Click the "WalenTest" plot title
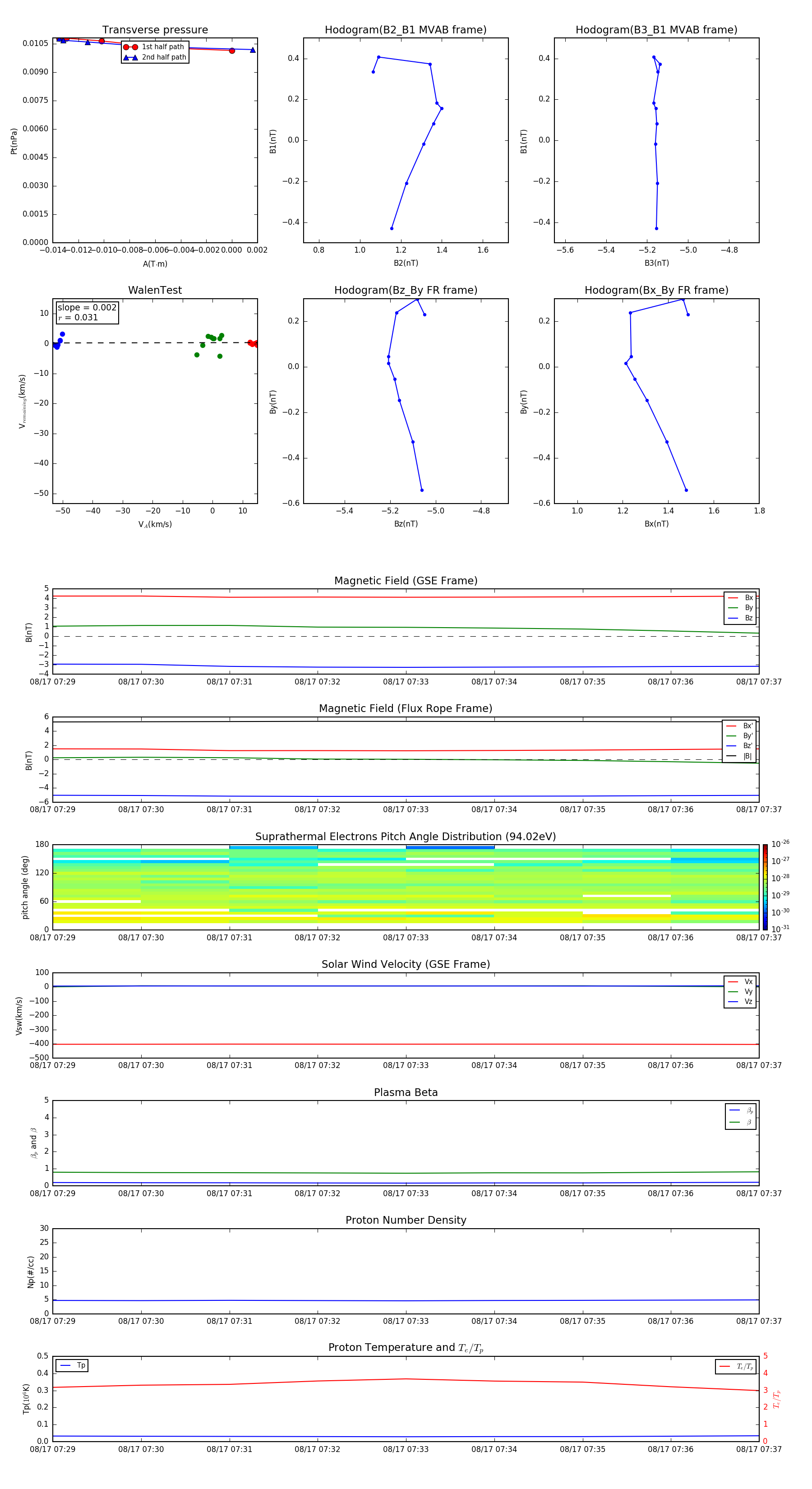Image resolution: width=812 pixels, height=1489 pixels. 155,290
